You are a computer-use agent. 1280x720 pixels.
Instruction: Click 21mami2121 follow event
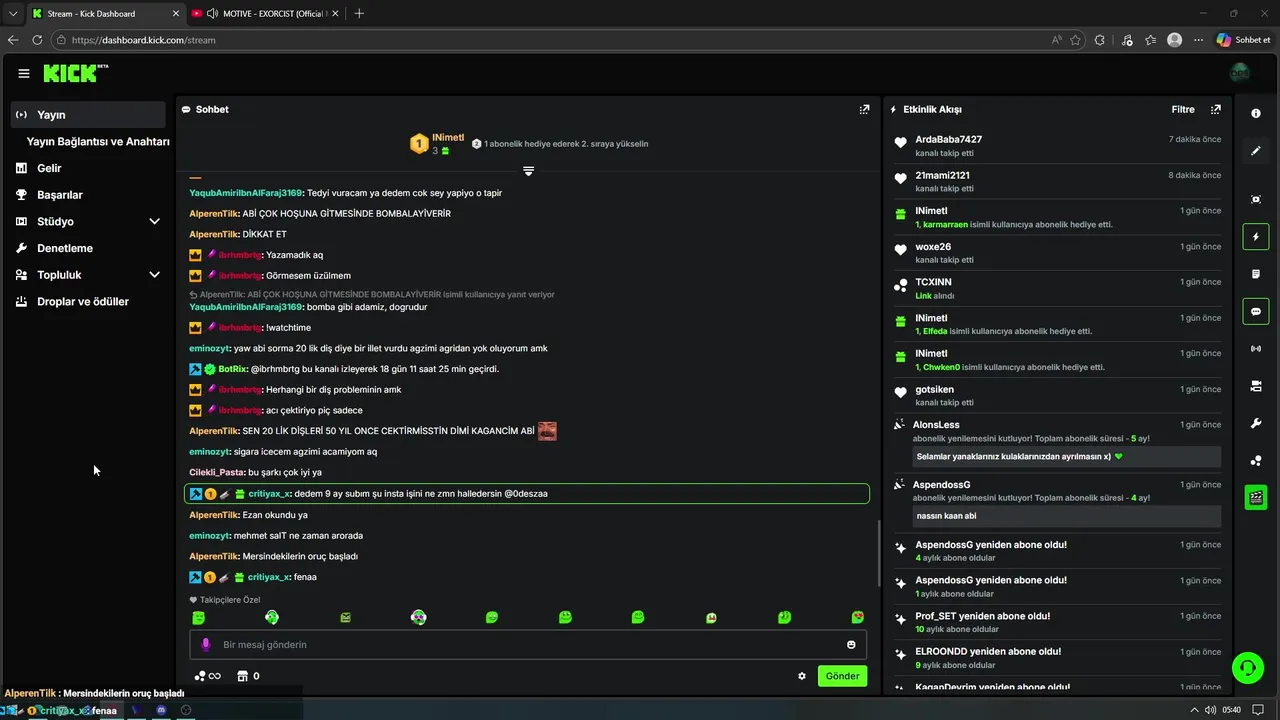(1057, 181)
